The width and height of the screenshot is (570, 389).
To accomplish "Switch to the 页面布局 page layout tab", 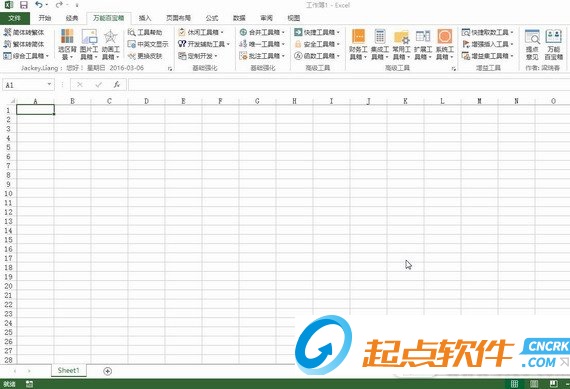I will click(x=178, y=18).
